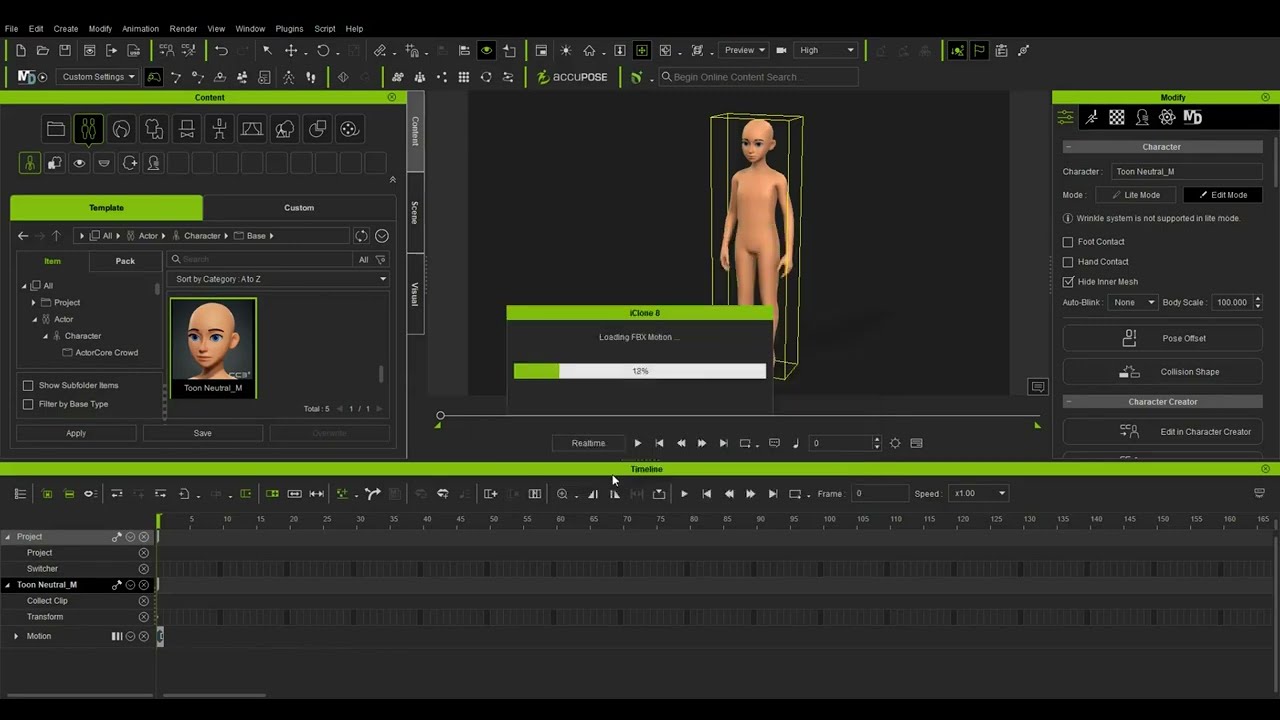
Task: Enable the Hand Contact checkbox
Action: tap(1068, 262)
